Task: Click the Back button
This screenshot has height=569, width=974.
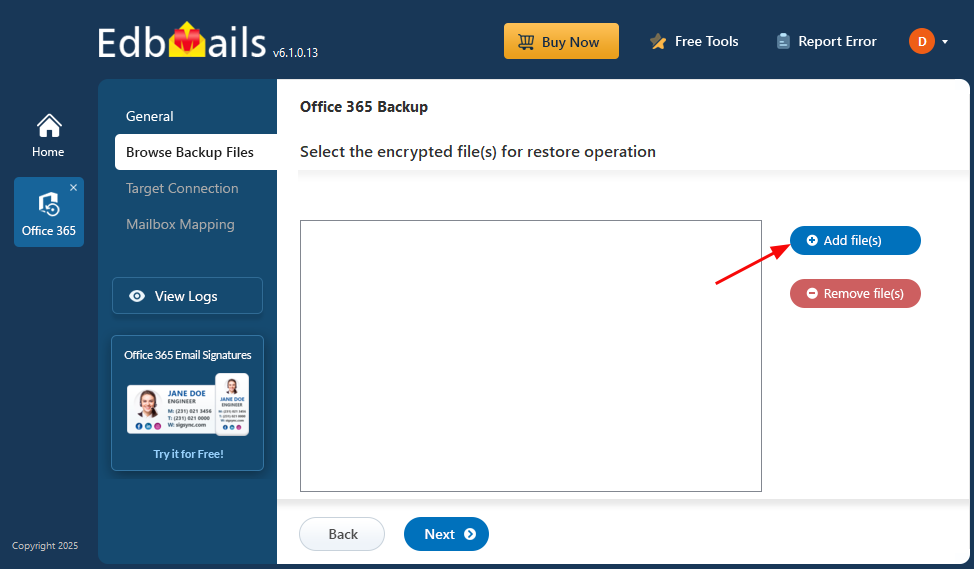Action: (x=342, y=534)
